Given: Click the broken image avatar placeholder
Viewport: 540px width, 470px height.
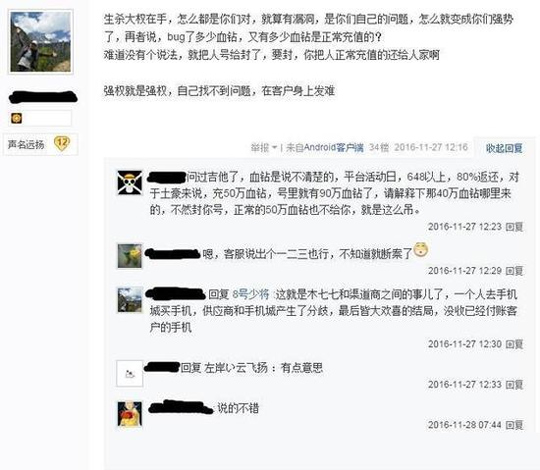Looking at the screenshot, I should 129,374.
